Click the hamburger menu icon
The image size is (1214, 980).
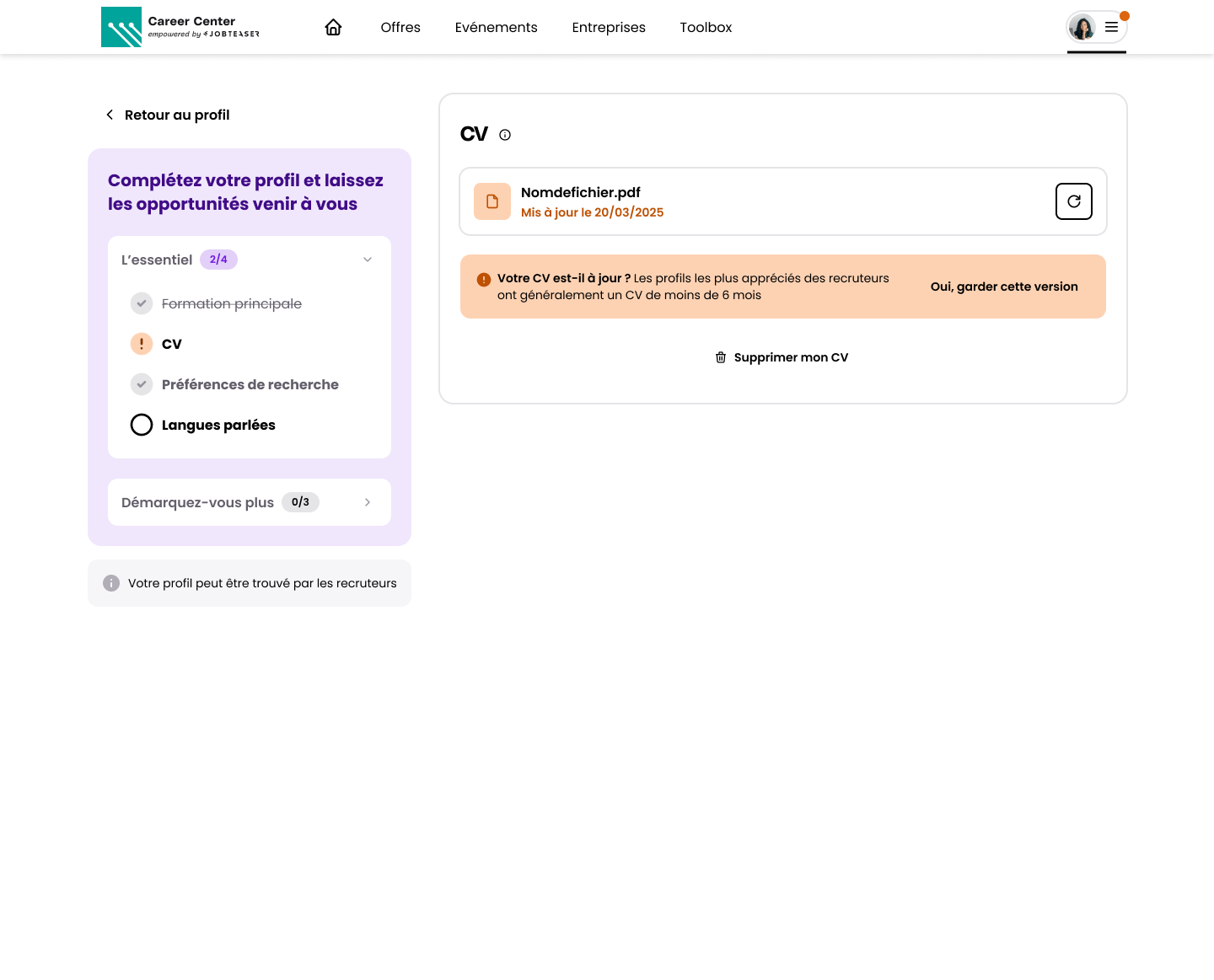pos(1111,28)
